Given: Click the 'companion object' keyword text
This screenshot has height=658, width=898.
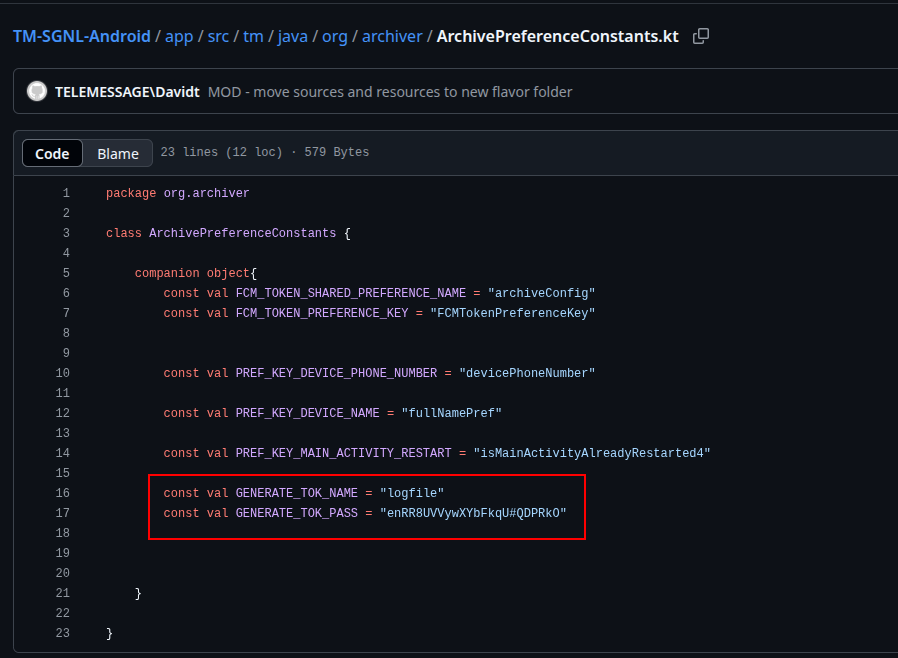Looking at the screenshot, I should pos(192,273).
